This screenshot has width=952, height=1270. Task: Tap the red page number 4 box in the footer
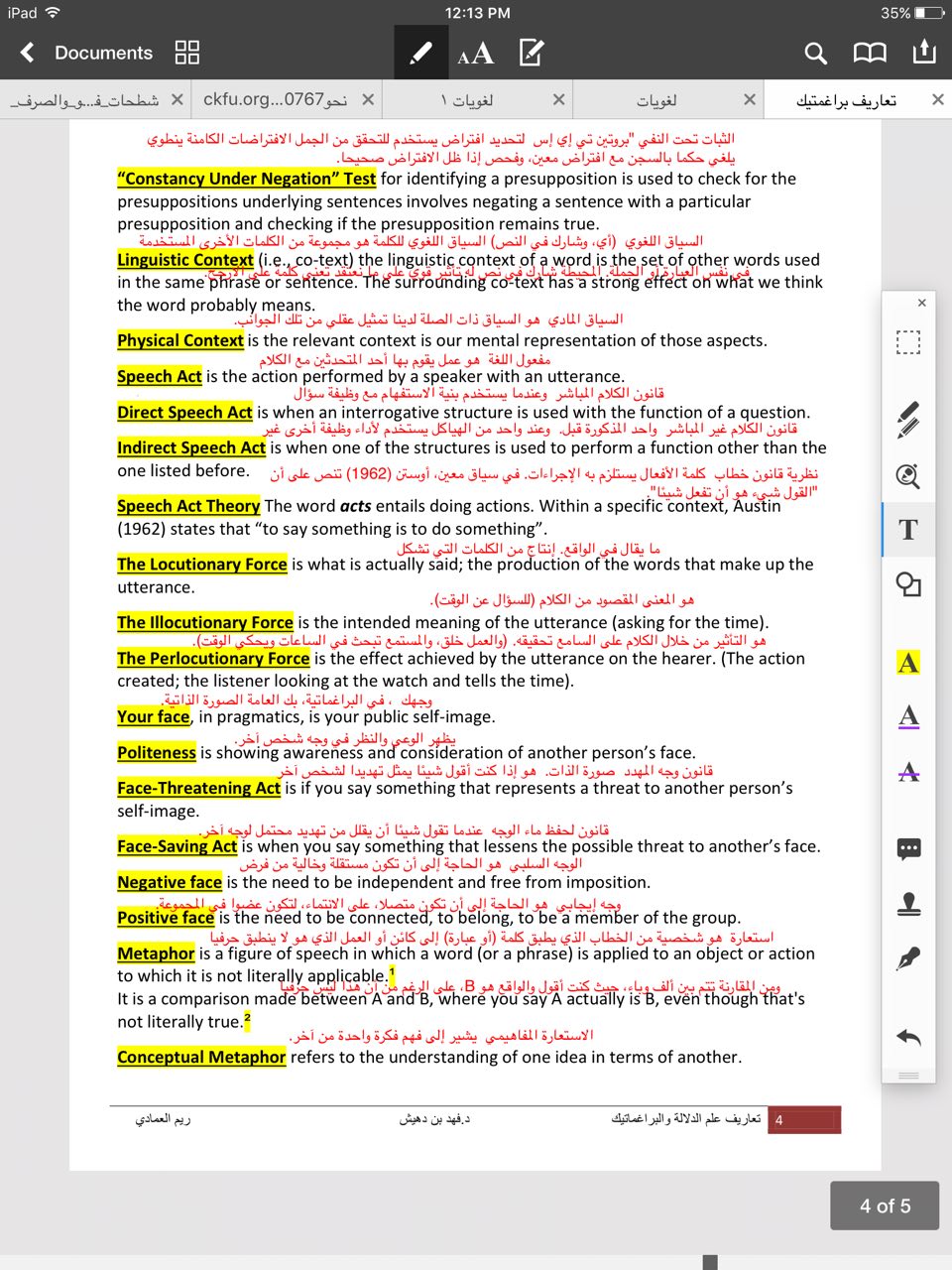point(806,1119)
